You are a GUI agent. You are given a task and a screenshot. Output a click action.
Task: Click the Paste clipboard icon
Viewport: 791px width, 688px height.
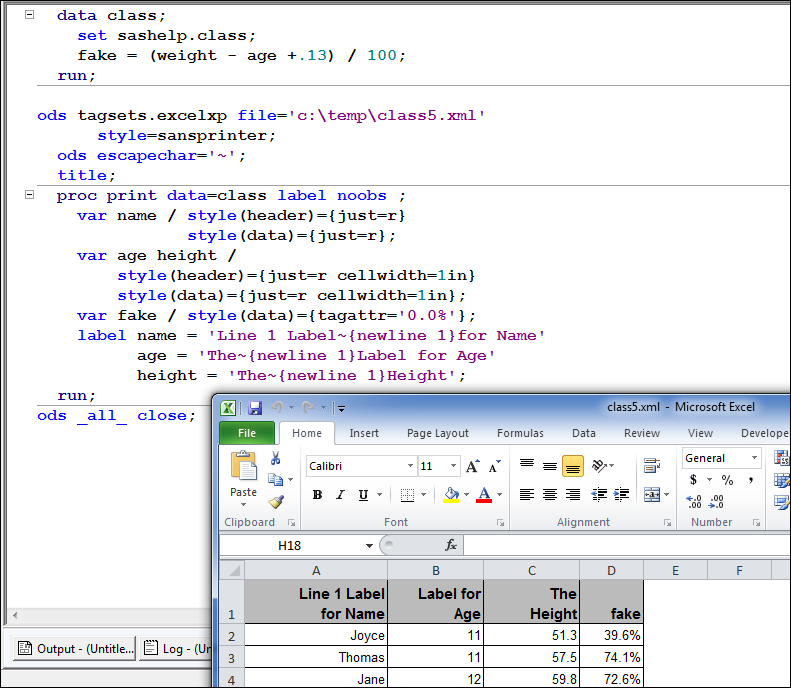[243, 467]
